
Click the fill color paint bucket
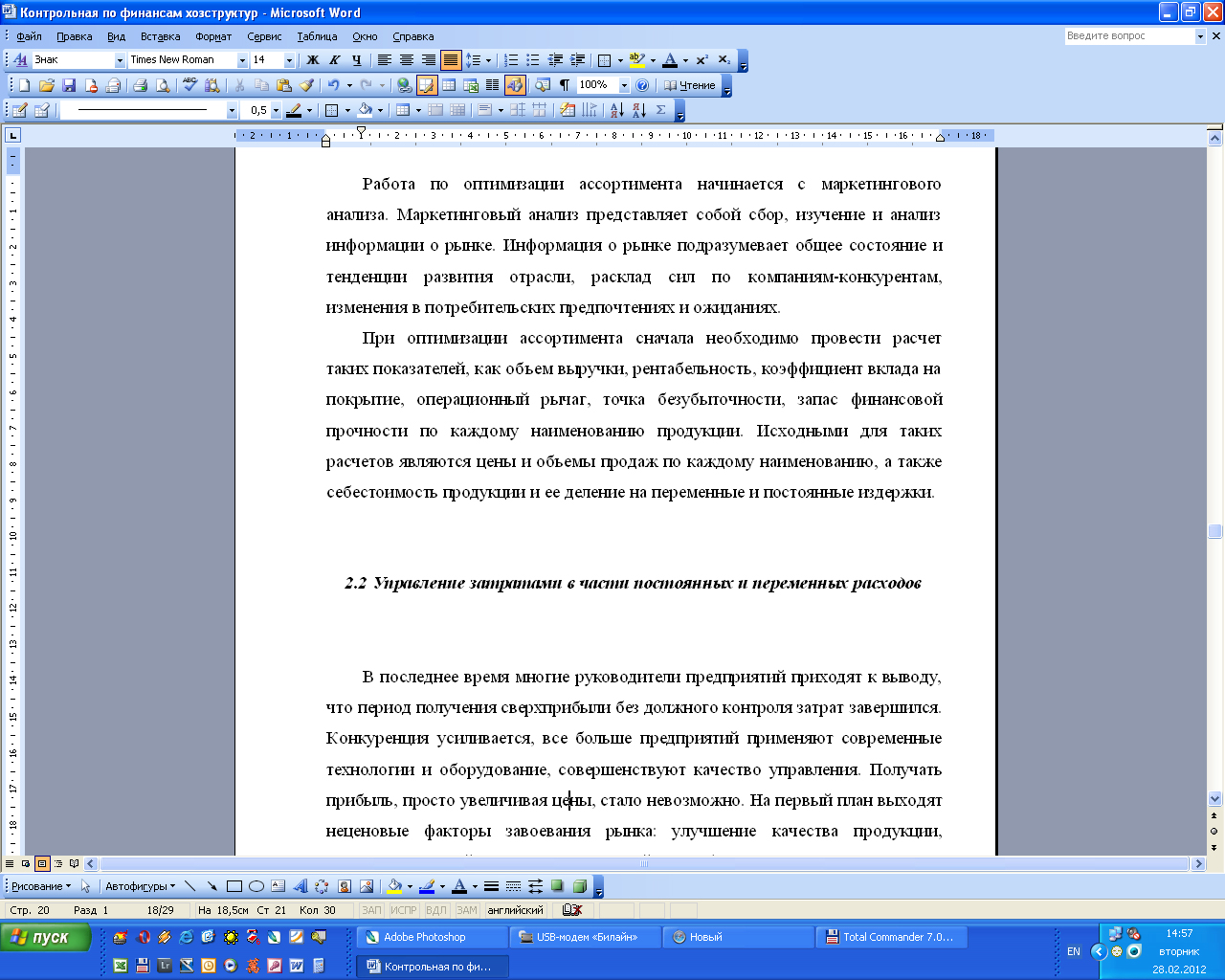click(393, 886)
